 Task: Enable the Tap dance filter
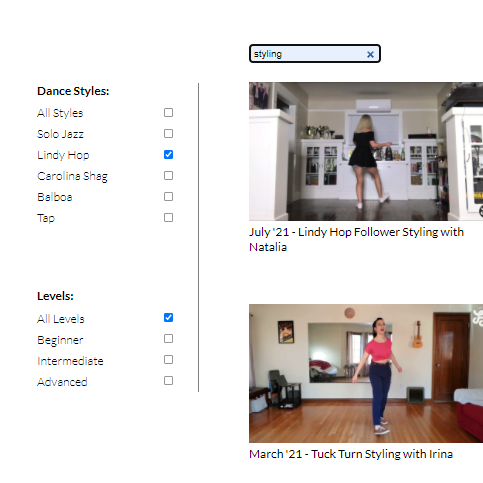pyautogui.click(x=168, y=218)
